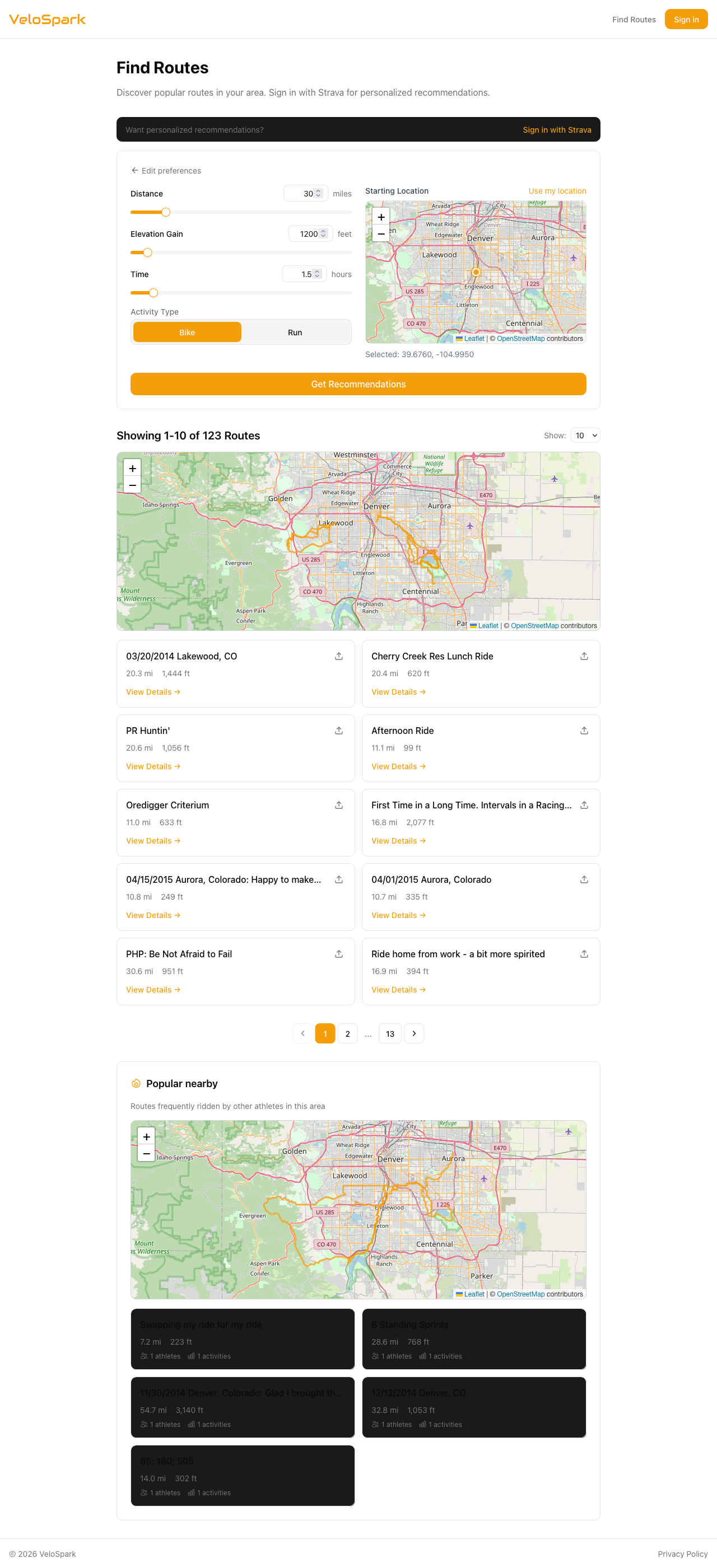Select the Bike activity type

click(187, 333)
